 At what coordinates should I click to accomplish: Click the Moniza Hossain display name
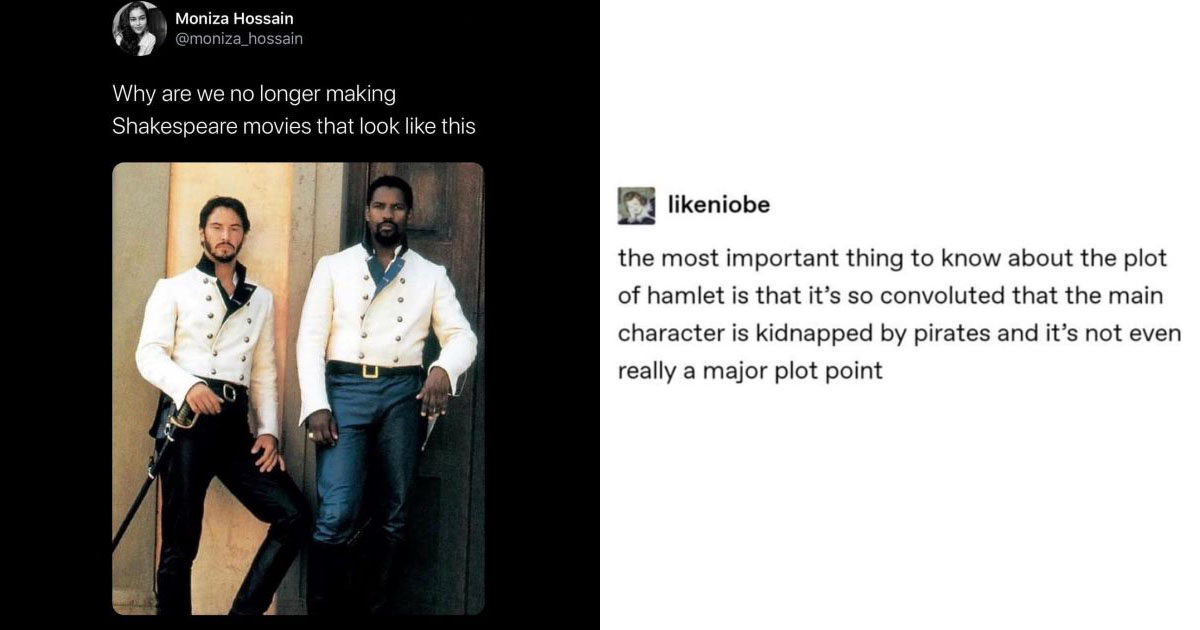[x=234, y=18]
